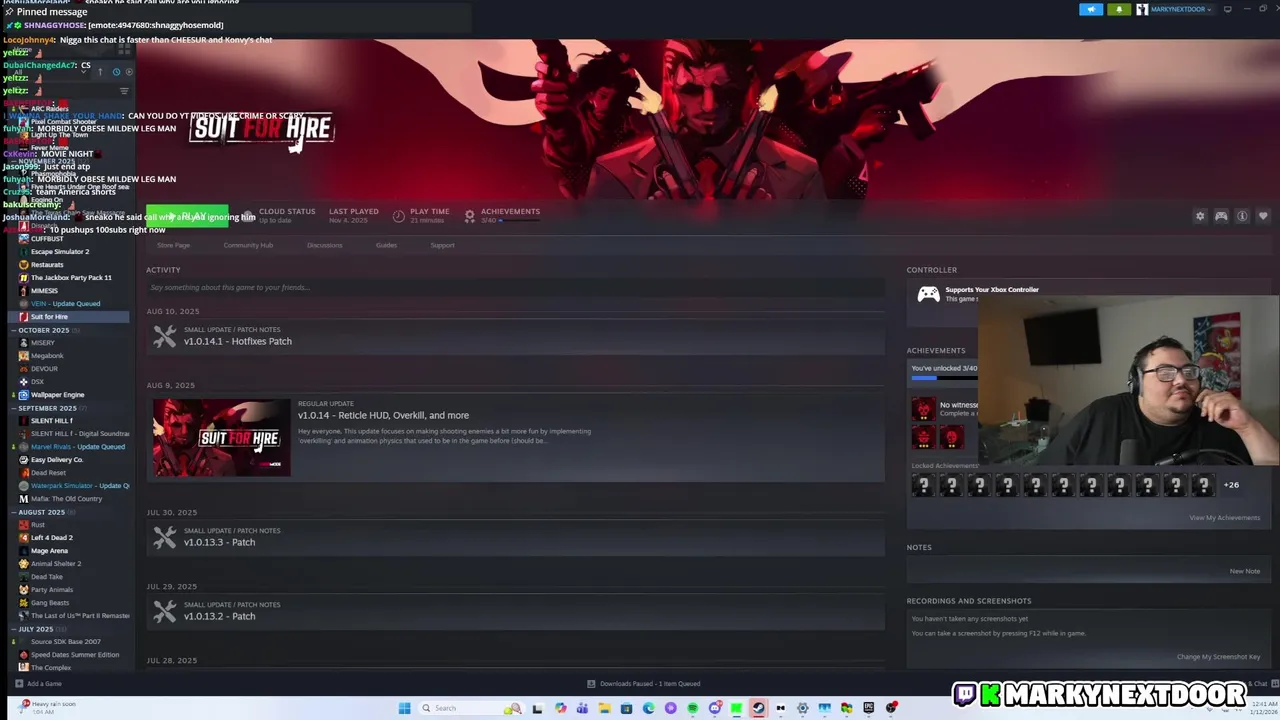Collapse the OCTOBER 2025 group
Screen dimensions: 1280x720
[43, 330]
